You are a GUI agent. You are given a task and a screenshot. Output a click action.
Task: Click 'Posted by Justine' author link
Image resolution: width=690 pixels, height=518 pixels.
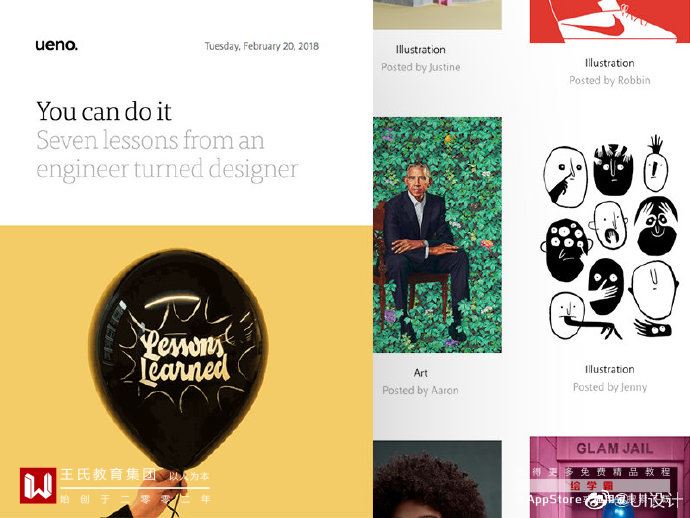pyautogui.click(x=421, y=67)
